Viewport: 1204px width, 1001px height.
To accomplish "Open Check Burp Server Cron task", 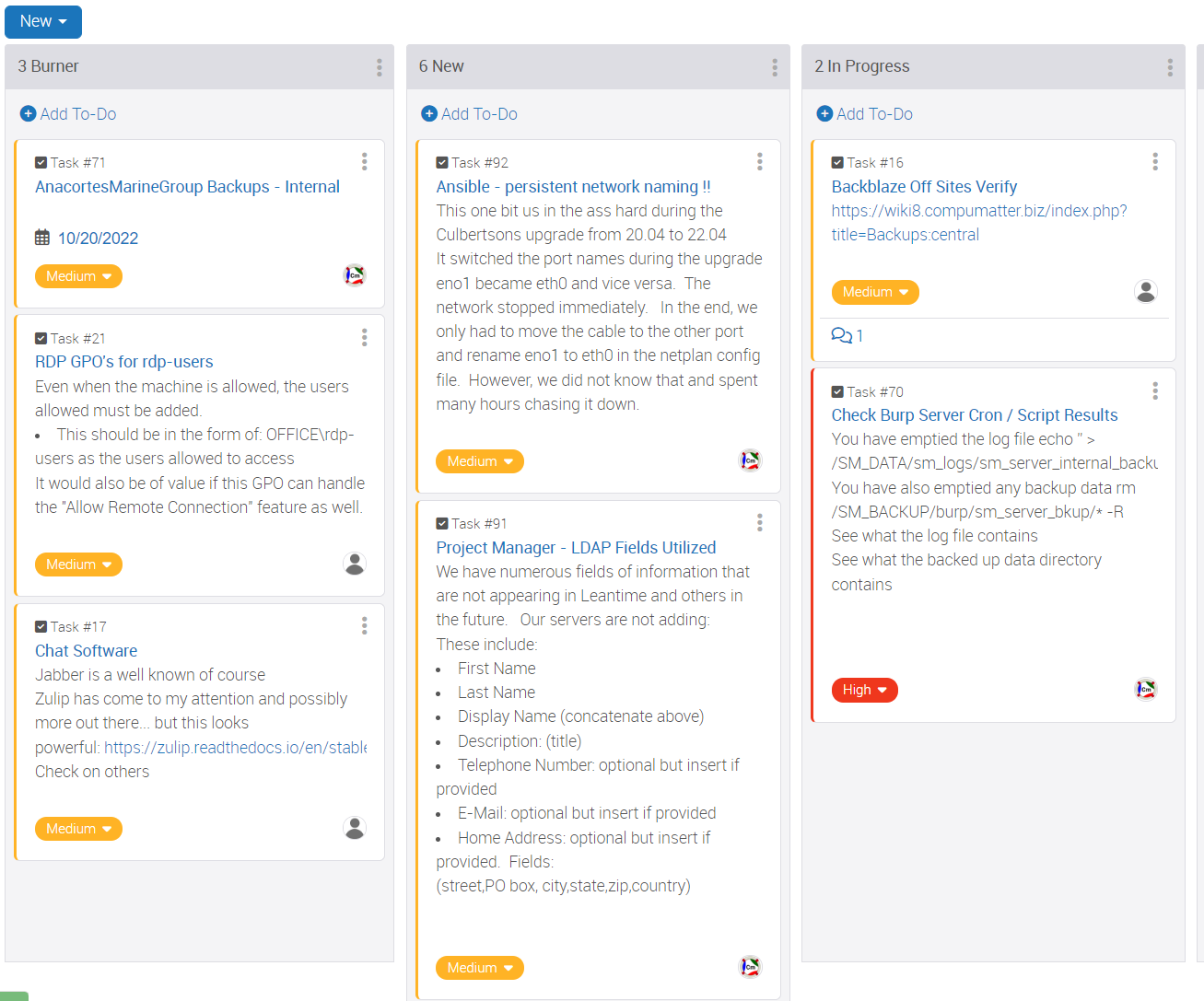I will pos(975,415).
